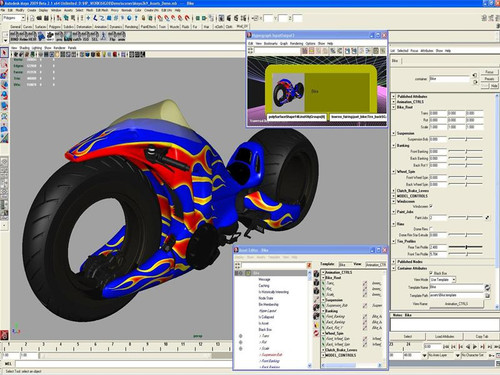This screenshot has height=375, width=500.
Task: Select the arrow Select tool in toolbox
Action: click(4, 53)
